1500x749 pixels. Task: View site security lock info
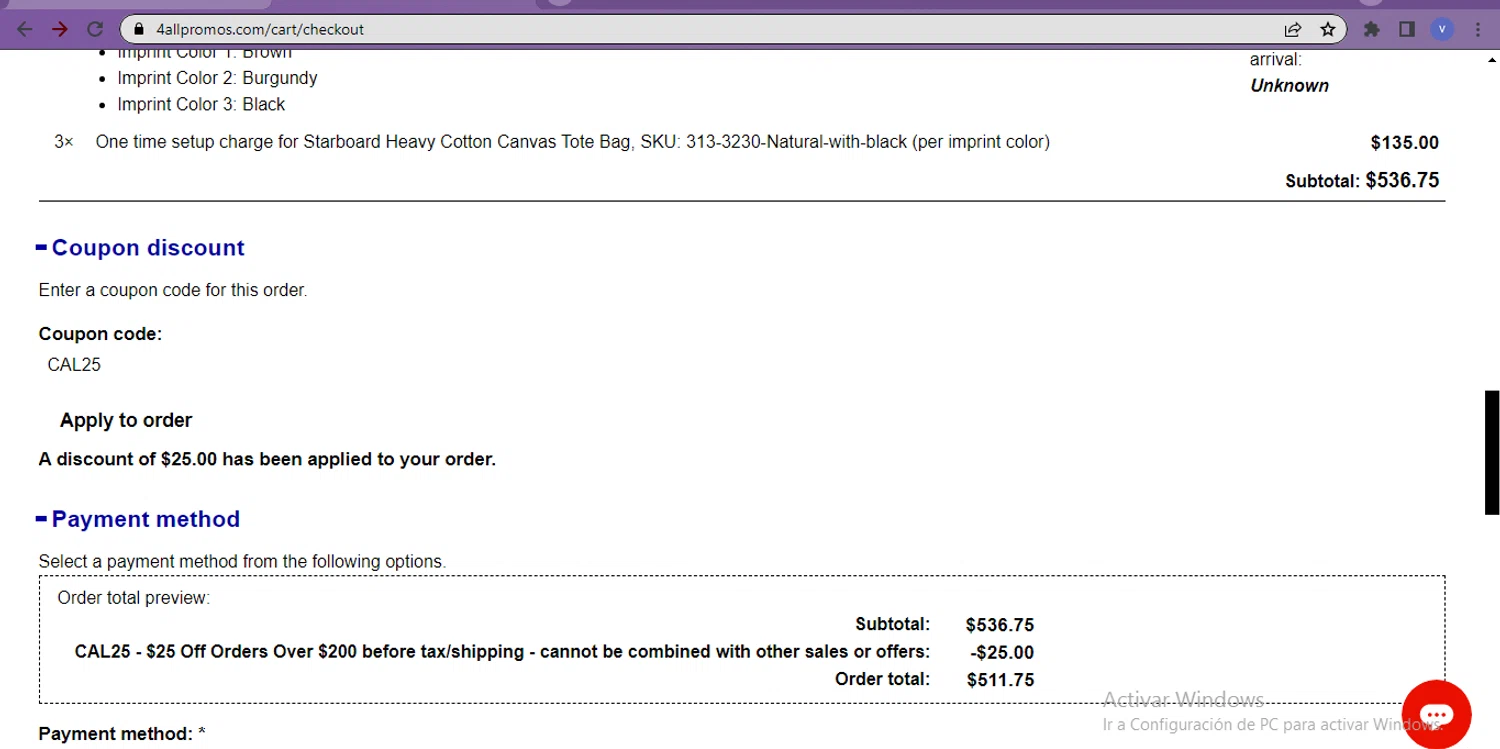click(x=139, y=29)
